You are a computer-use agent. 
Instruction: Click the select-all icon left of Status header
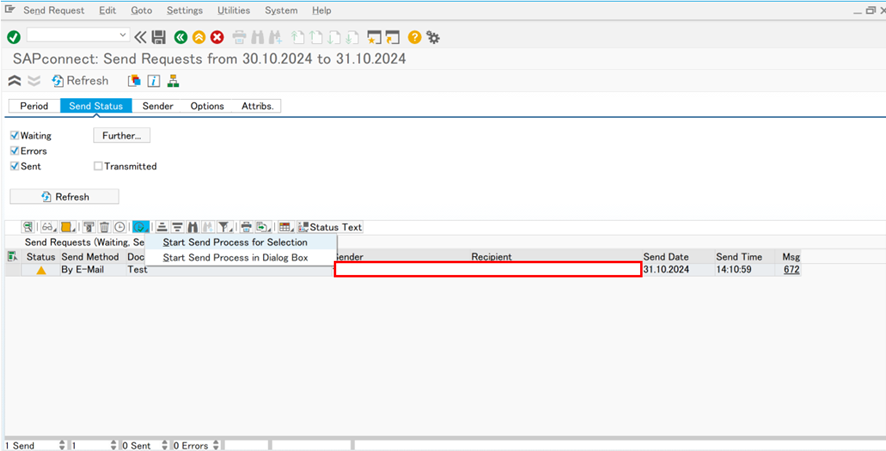[x=11, y=257]
